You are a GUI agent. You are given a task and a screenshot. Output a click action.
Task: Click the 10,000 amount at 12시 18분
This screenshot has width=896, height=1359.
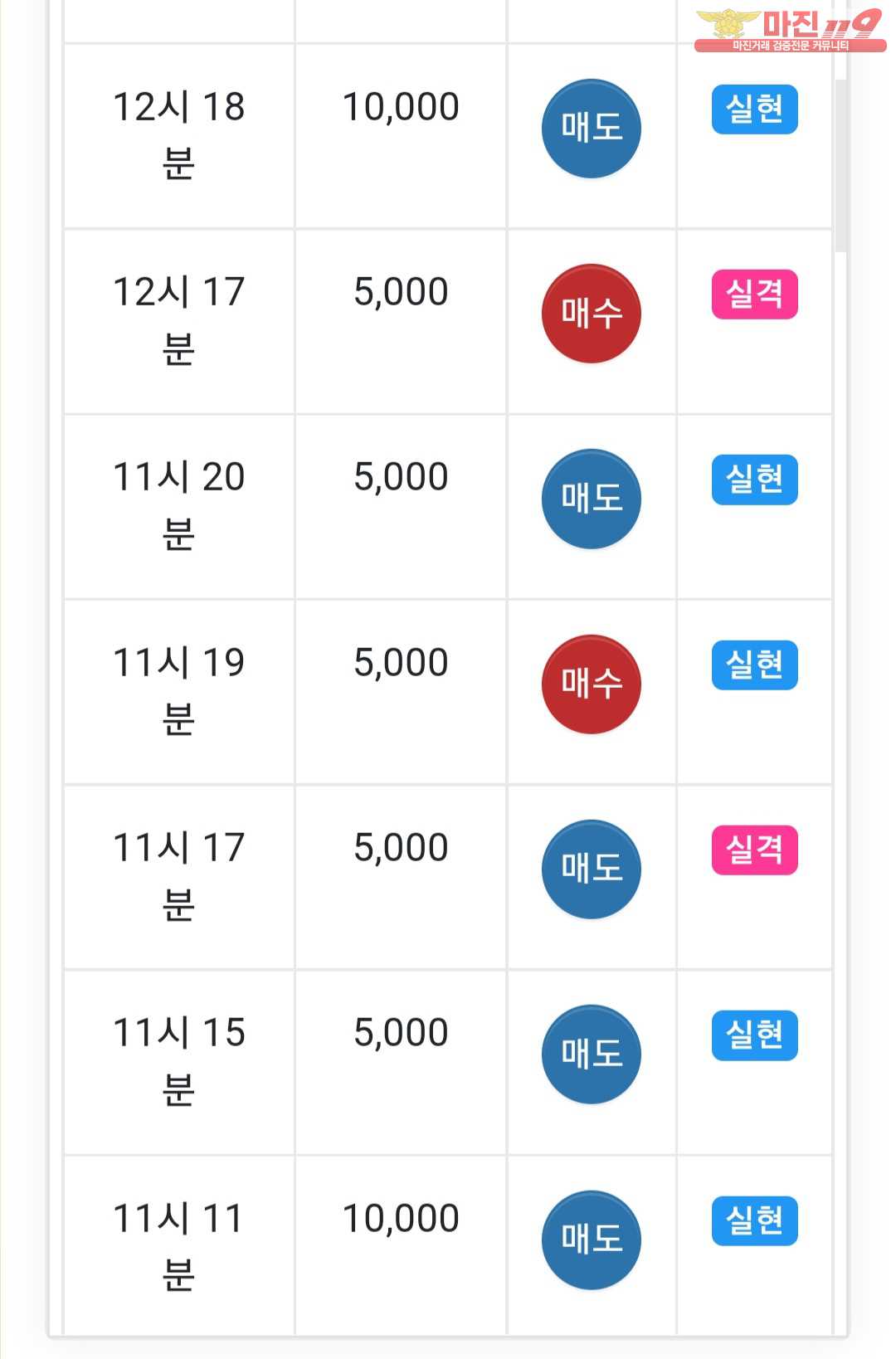click(x=401, y=107)
